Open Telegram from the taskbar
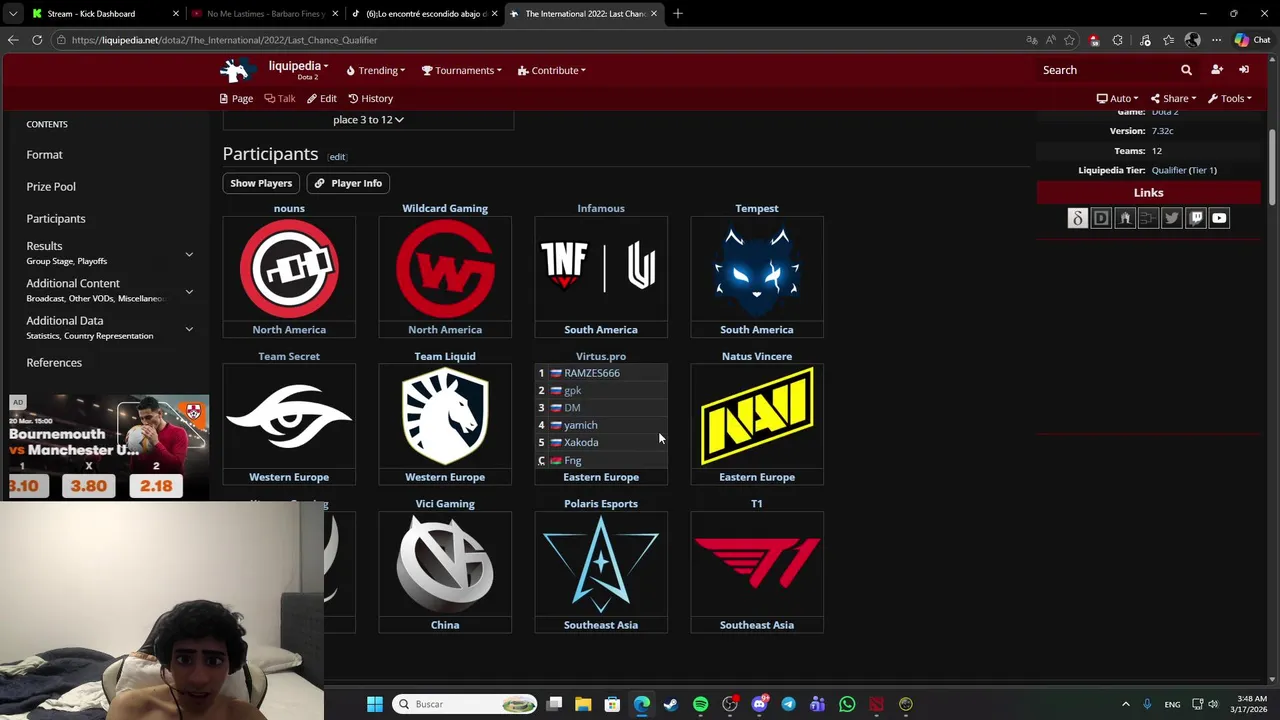The width and height of the screenshot is (1280, 720). [x=788, y=704]
